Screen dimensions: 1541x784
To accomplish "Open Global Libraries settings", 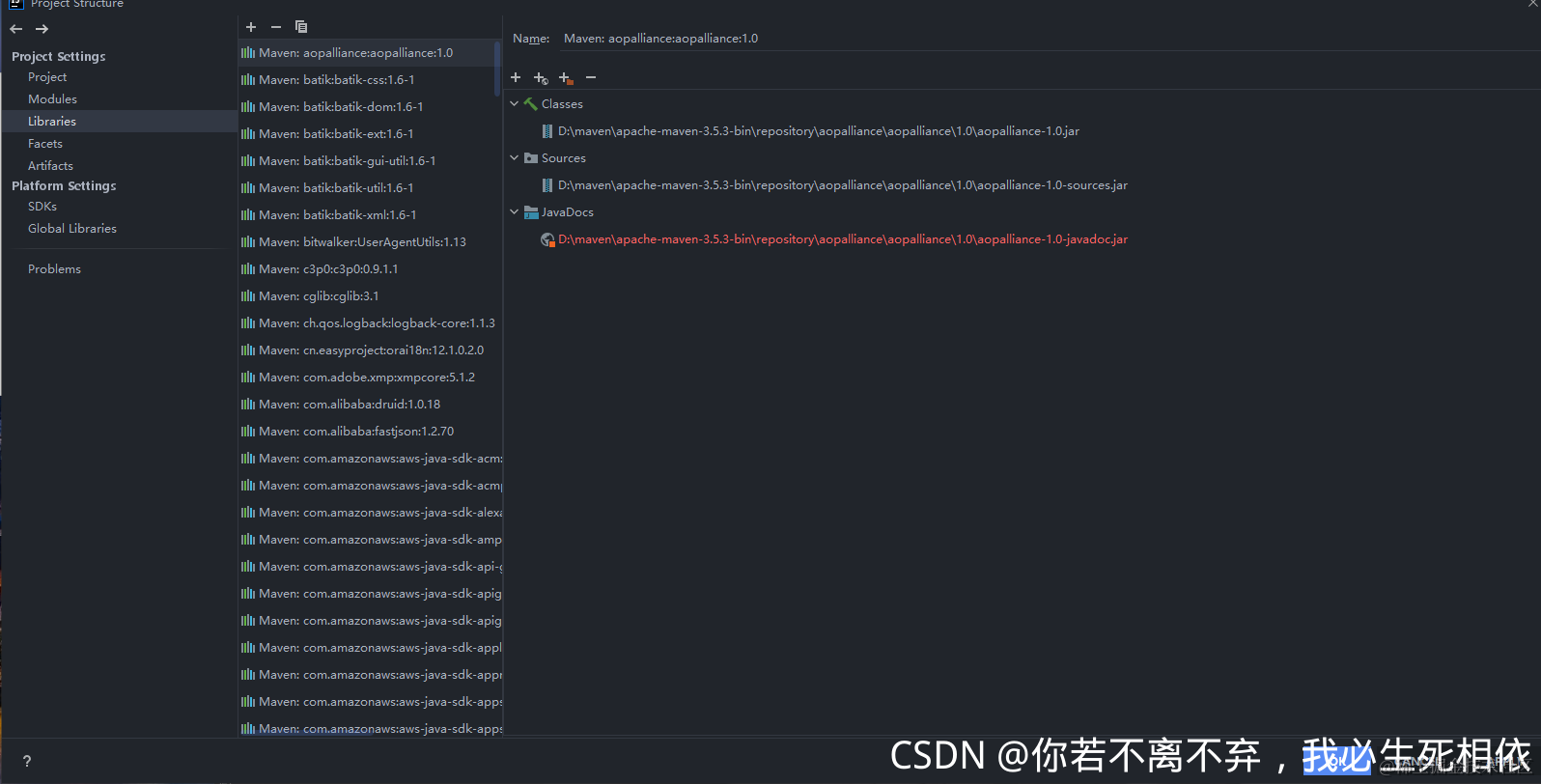I will (72, 229).
